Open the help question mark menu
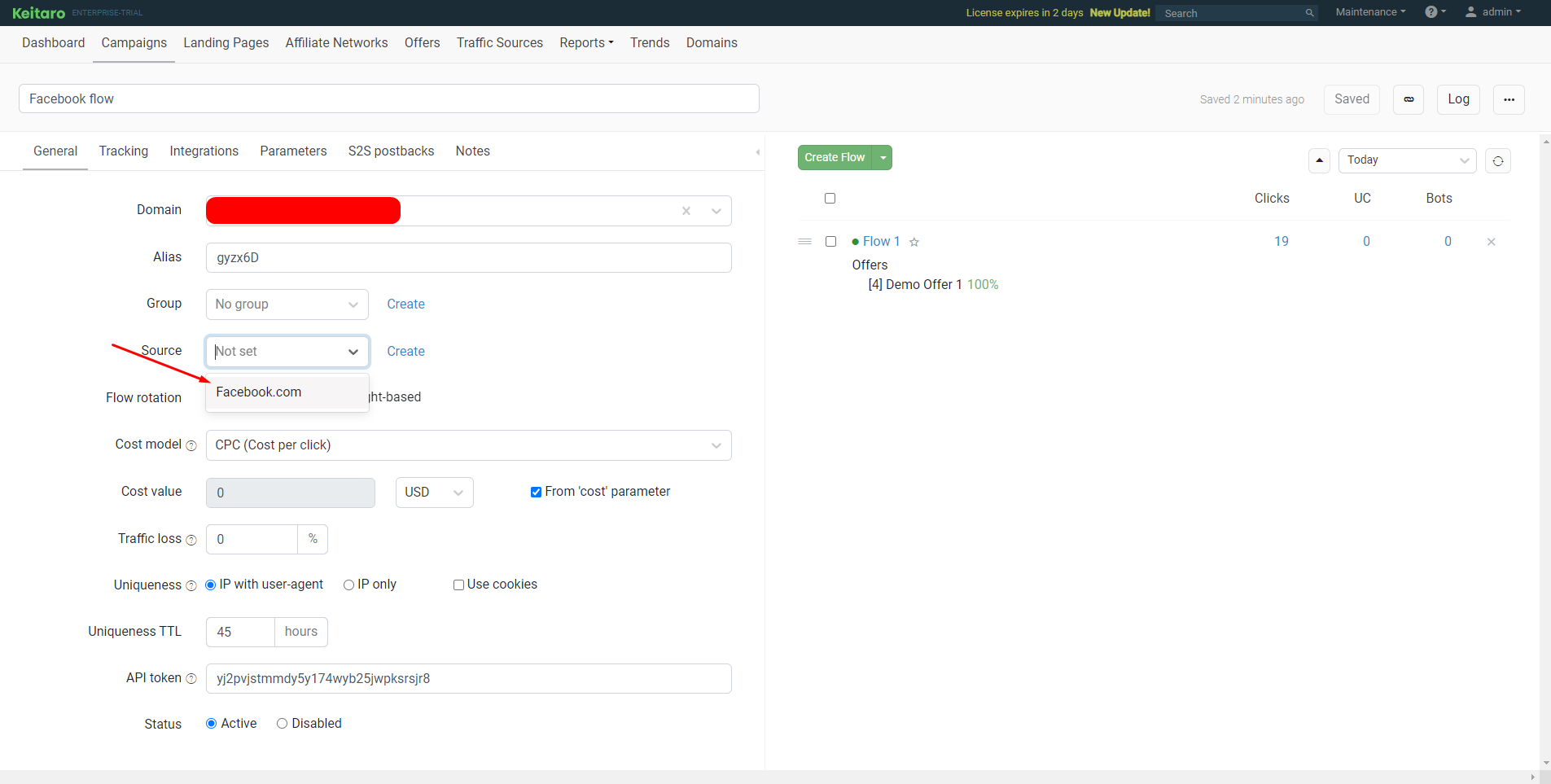 [x=1435, y=12]
